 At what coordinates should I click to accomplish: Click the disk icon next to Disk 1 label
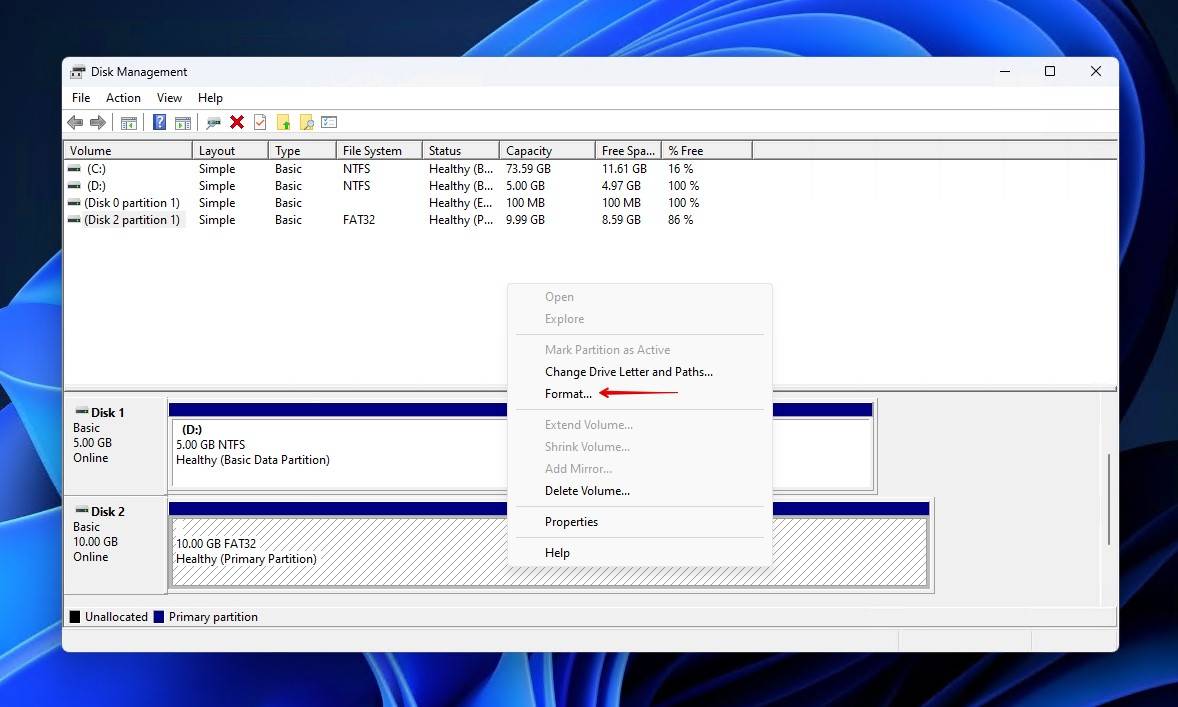click(x=82, y=412)
